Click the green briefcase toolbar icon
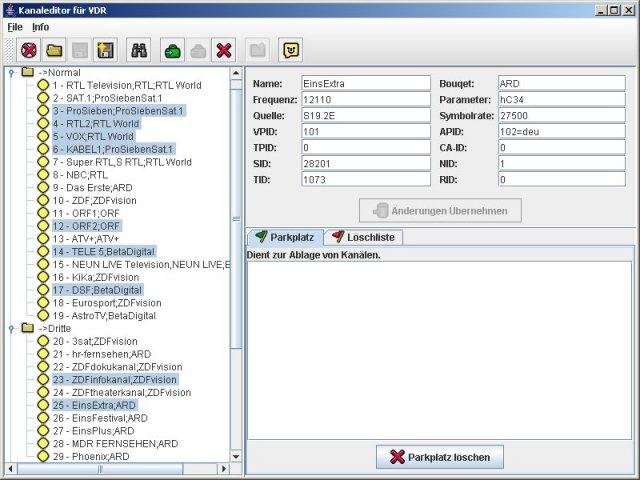Viewport: 640px width, 480px height. pyautogui.click(x=173, y=51)
